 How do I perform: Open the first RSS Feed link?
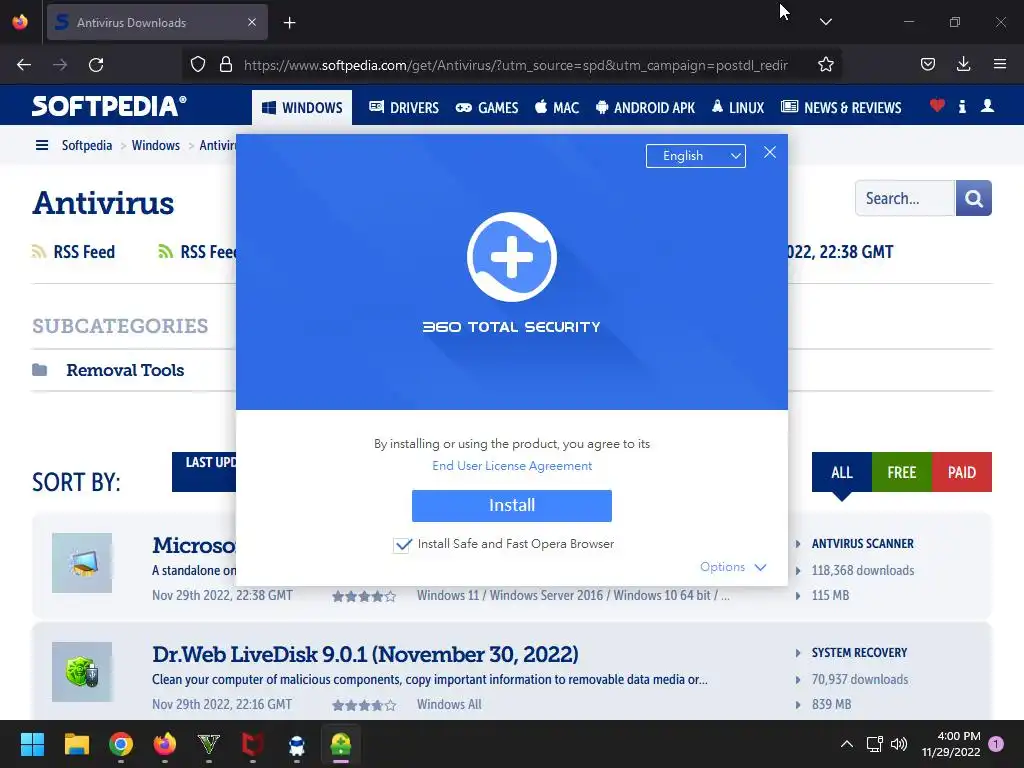pos(74,252)
